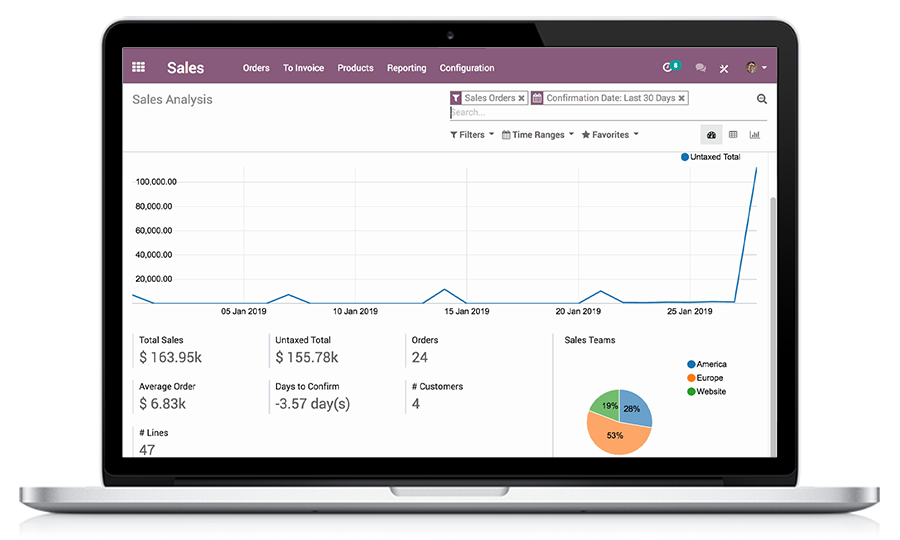Toggle Website in the pie legend
This screenshot has height=540, width=900.
[709, 391]
